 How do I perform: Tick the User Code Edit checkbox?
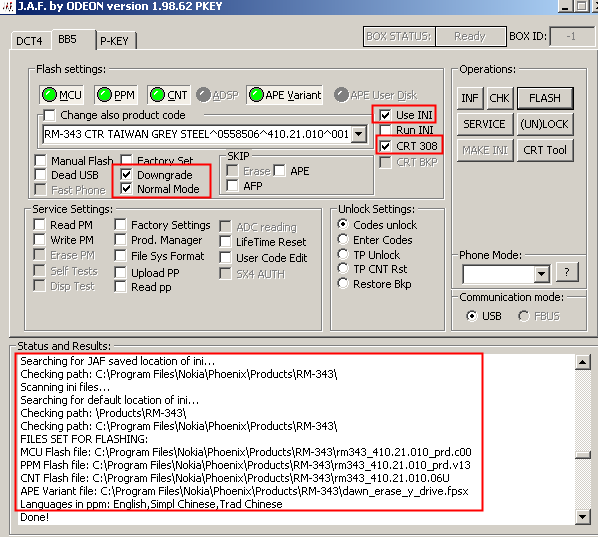tap(225, 257)
